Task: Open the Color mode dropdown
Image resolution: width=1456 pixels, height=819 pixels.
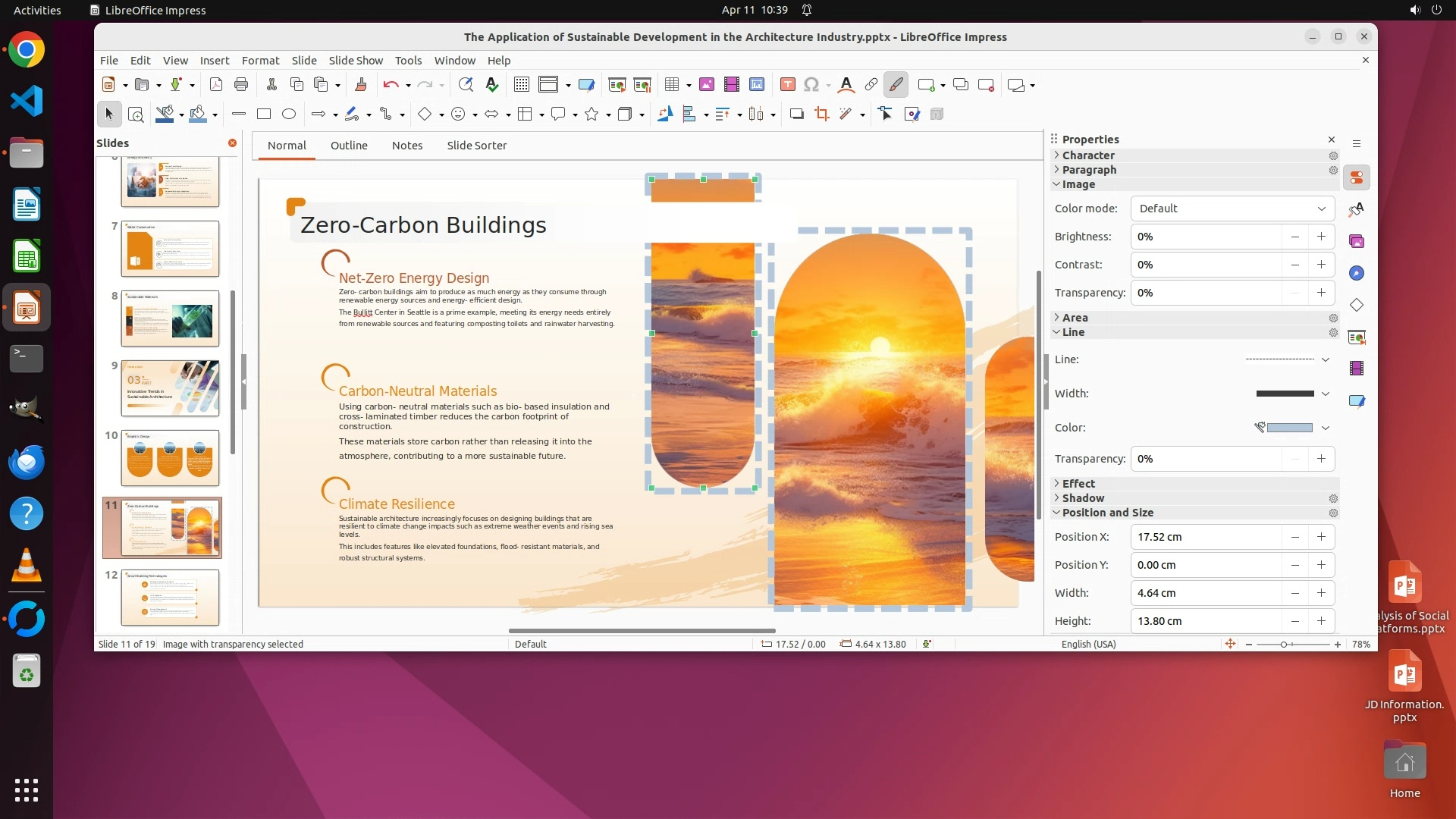Action: [1232, 209]
